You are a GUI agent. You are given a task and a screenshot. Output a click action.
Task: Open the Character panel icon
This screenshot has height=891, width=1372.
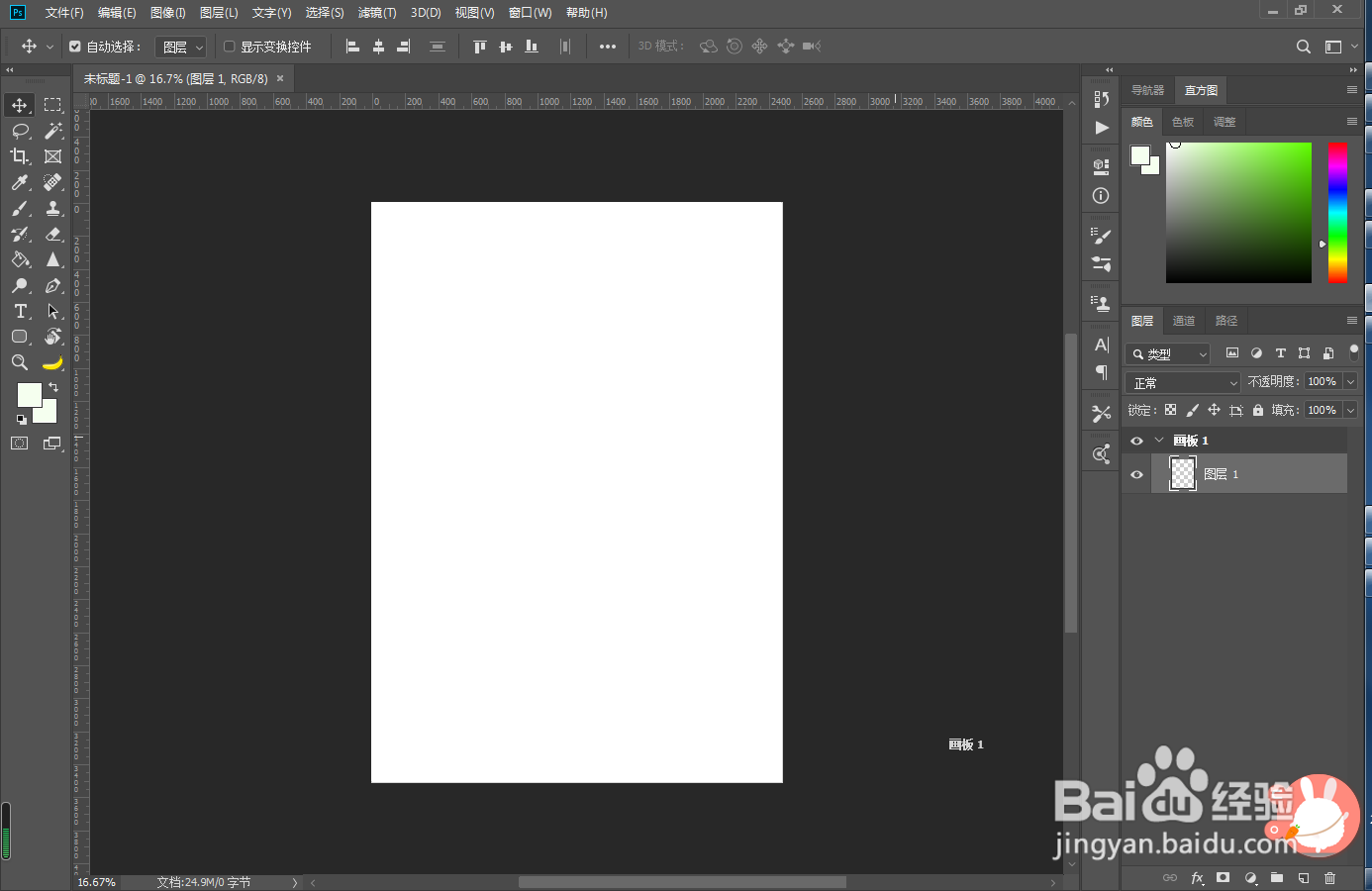(x=1101, y=345)
